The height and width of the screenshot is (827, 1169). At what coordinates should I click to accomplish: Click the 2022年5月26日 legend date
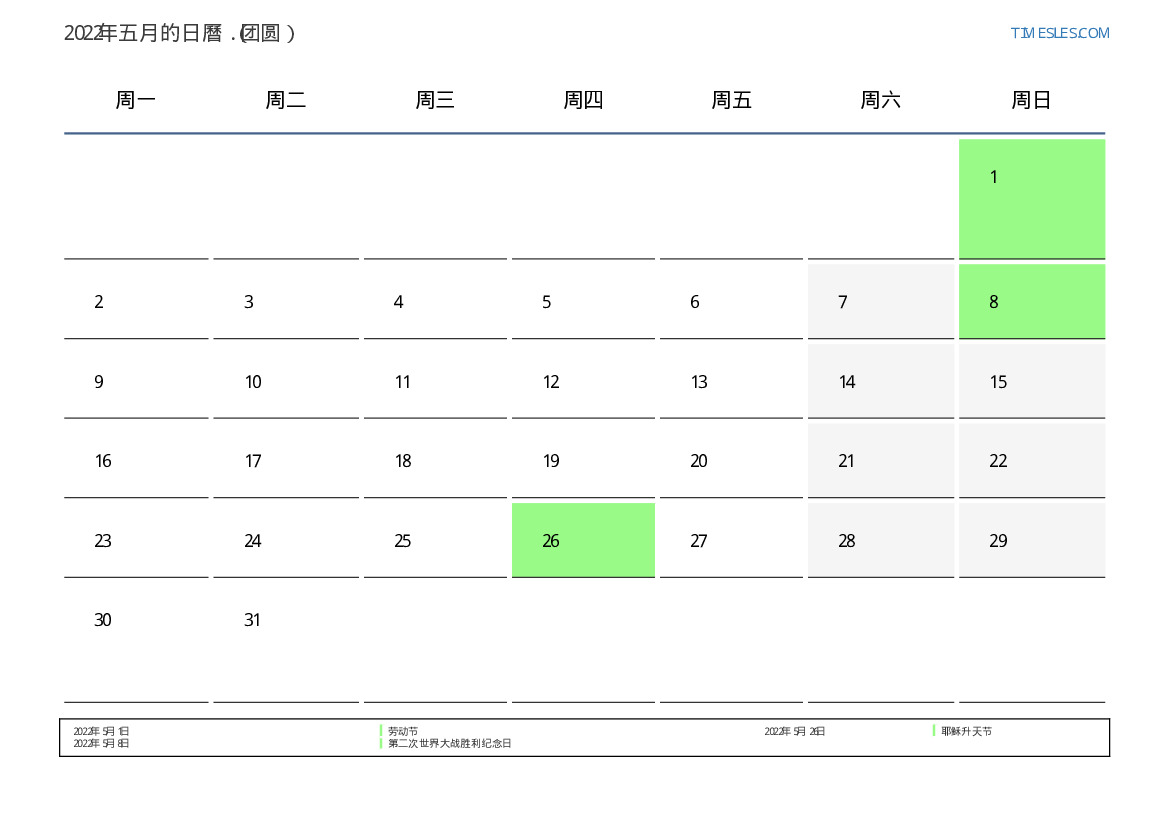[x=795, y=732]
